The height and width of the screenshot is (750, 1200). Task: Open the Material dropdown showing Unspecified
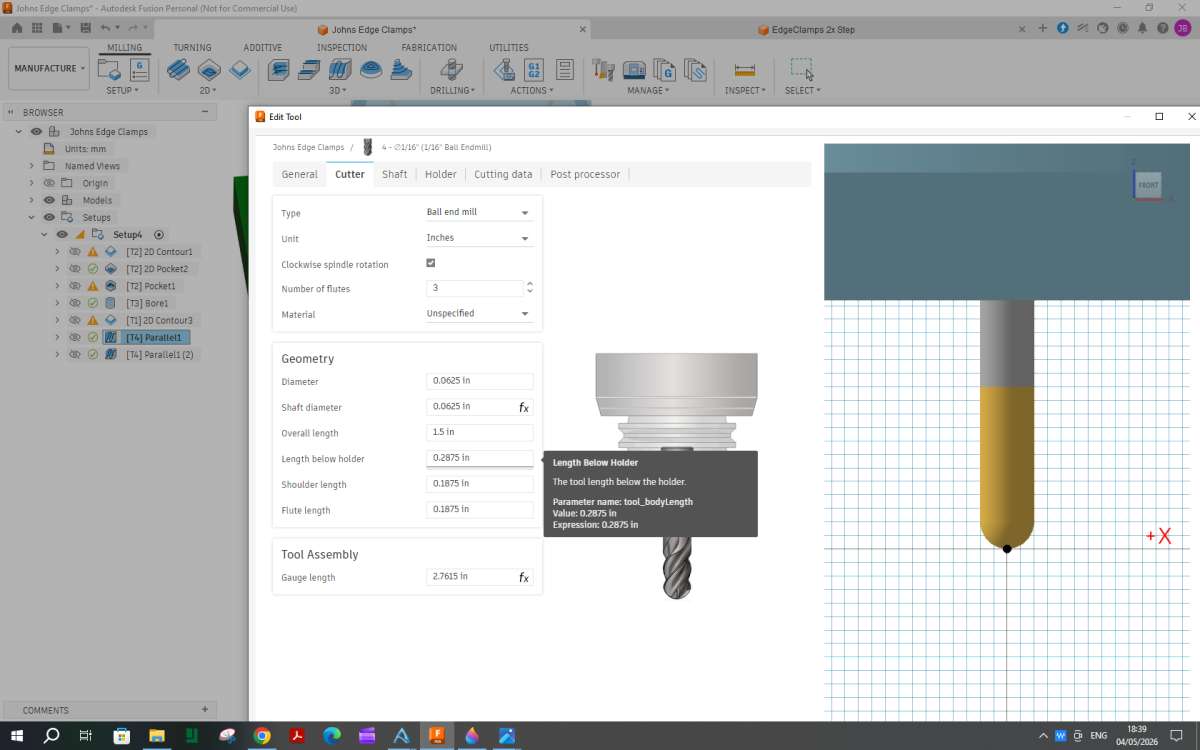point(480,313)
